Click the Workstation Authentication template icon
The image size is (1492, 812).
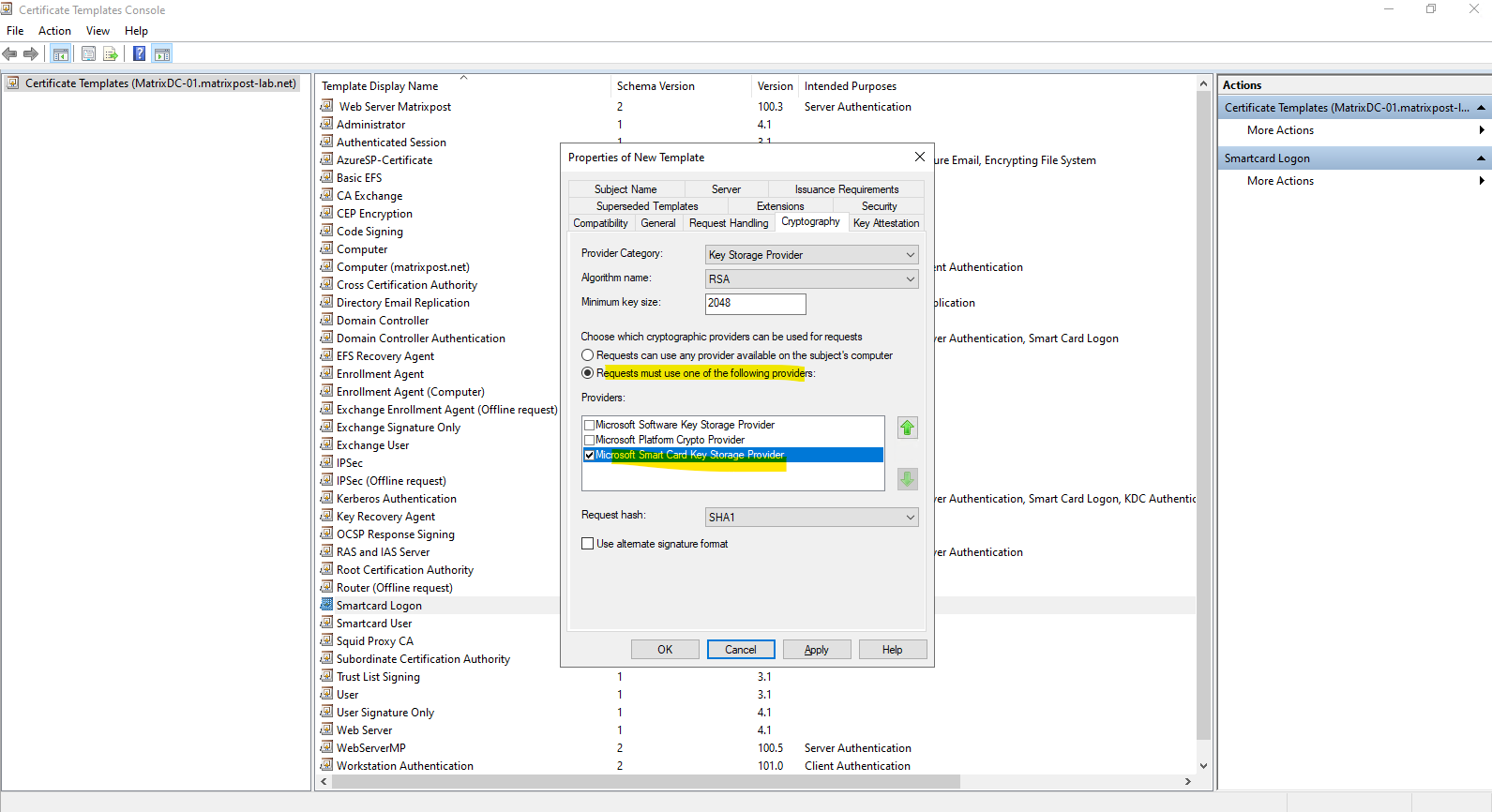[326, 765]
